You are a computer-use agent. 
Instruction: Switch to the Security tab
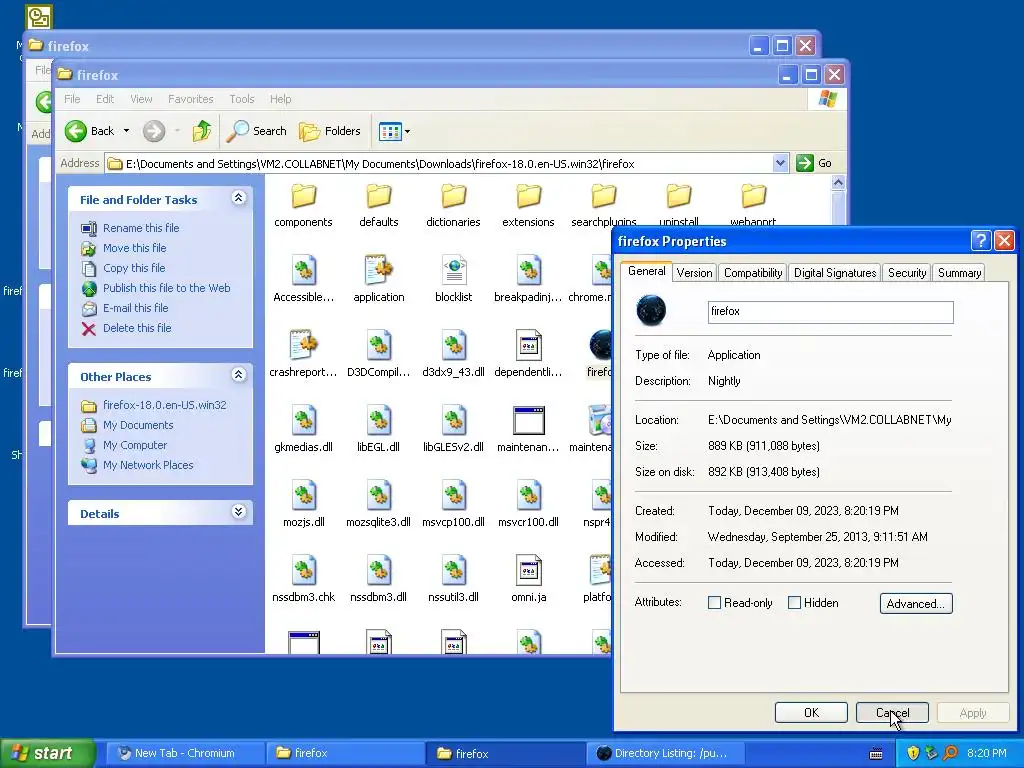(906, 273)
